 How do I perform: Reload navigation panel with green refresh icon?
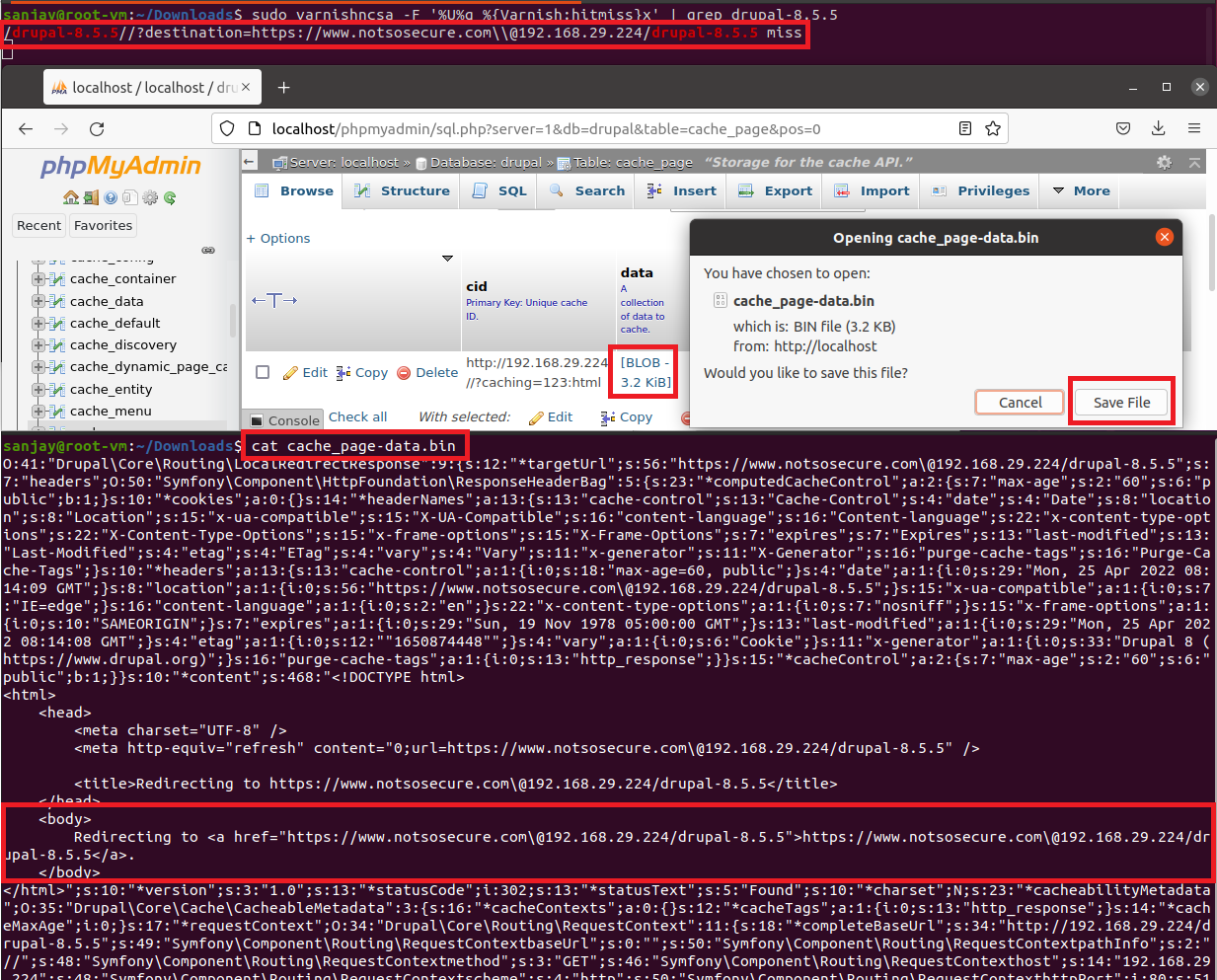[170, 197]
